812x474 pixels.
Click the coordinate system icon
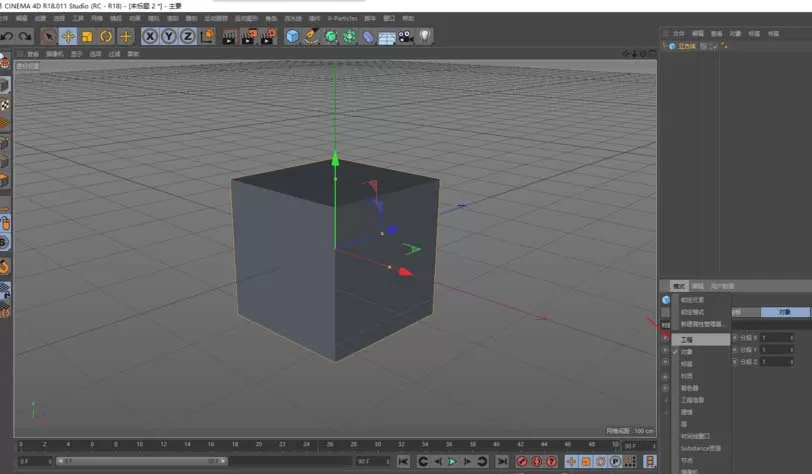click(207, 36)
